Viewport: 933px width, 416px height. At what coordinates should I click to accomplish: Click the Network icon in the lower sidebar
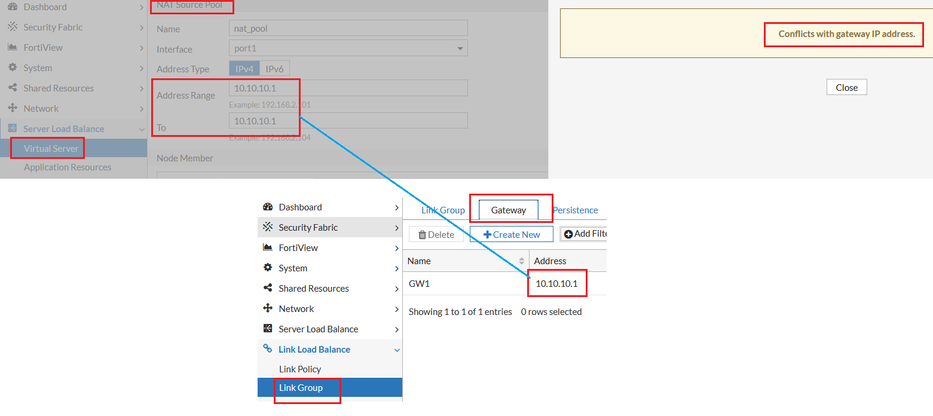click(268, 308)
